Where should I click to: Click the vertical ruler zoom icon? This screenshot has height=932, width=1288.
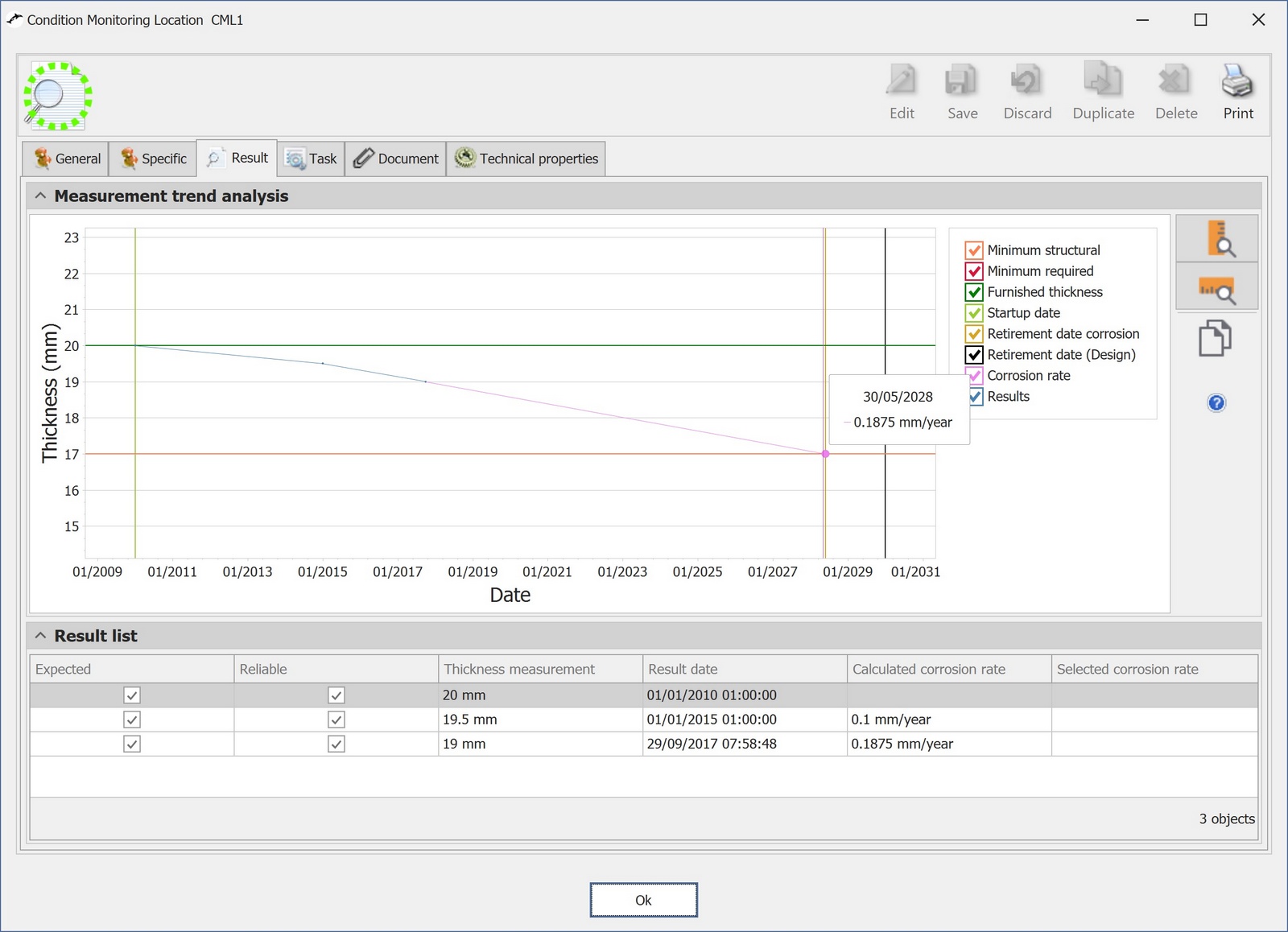point(1216,238)
